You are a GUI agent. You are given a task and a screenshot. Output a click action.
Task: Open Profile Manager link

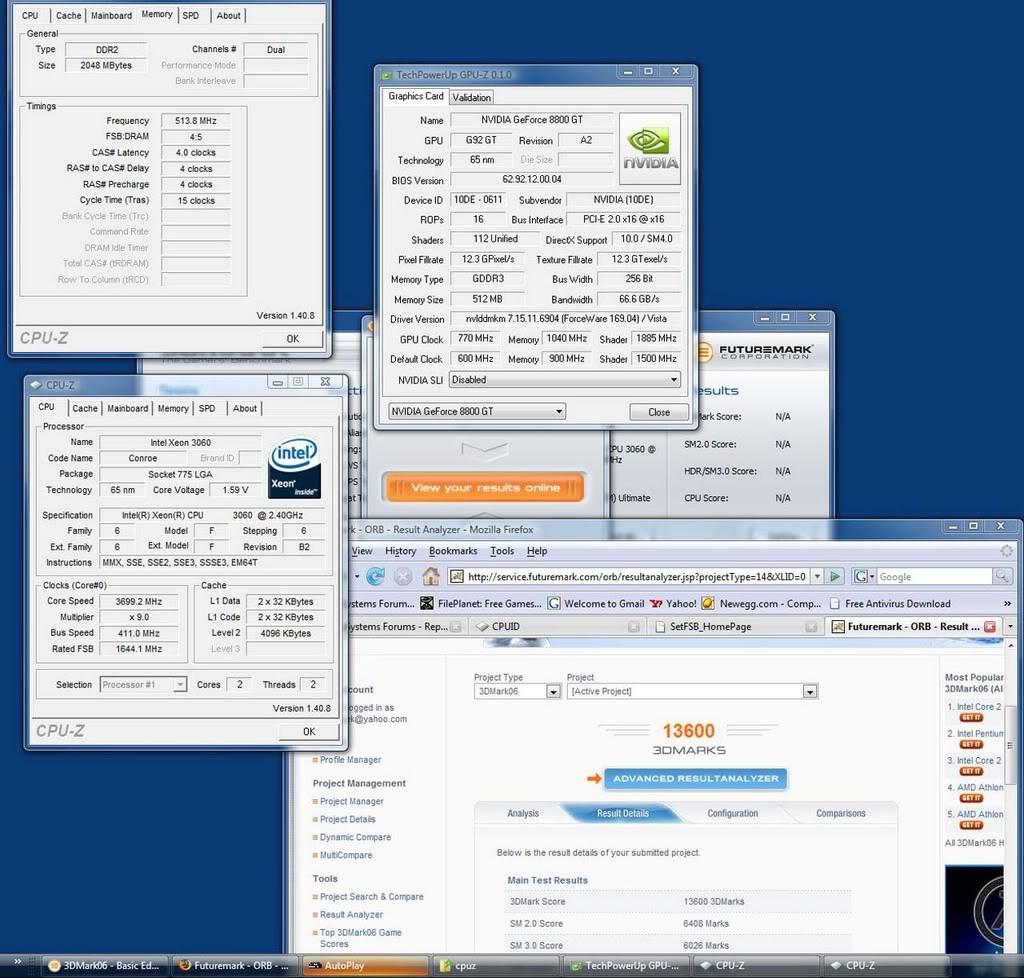pyautogui.click(x=350, y=760)
